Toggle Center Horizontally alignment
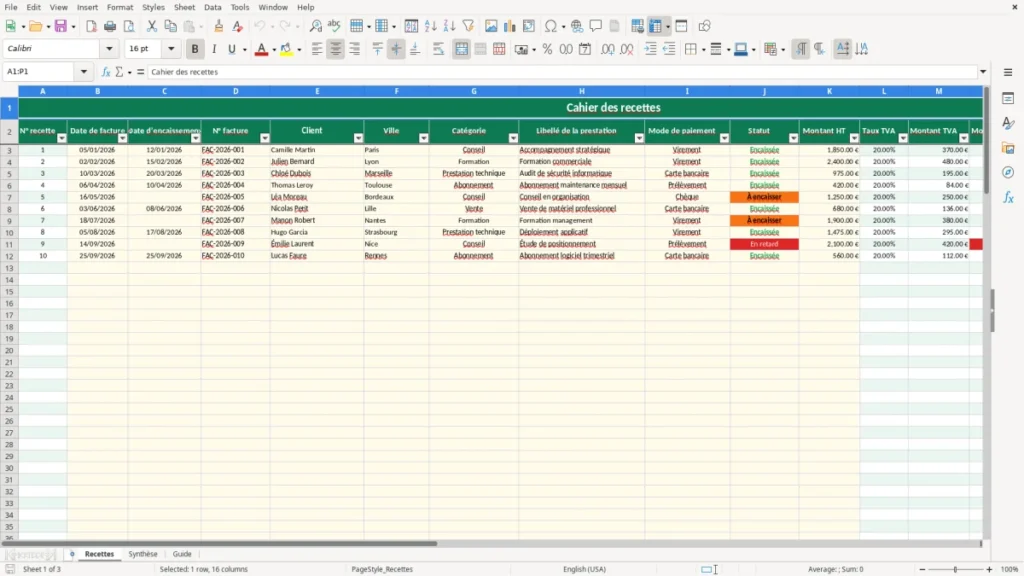The height and width of the screenshot is (576, 1024). pyautogui.click(x=336, y=49)
